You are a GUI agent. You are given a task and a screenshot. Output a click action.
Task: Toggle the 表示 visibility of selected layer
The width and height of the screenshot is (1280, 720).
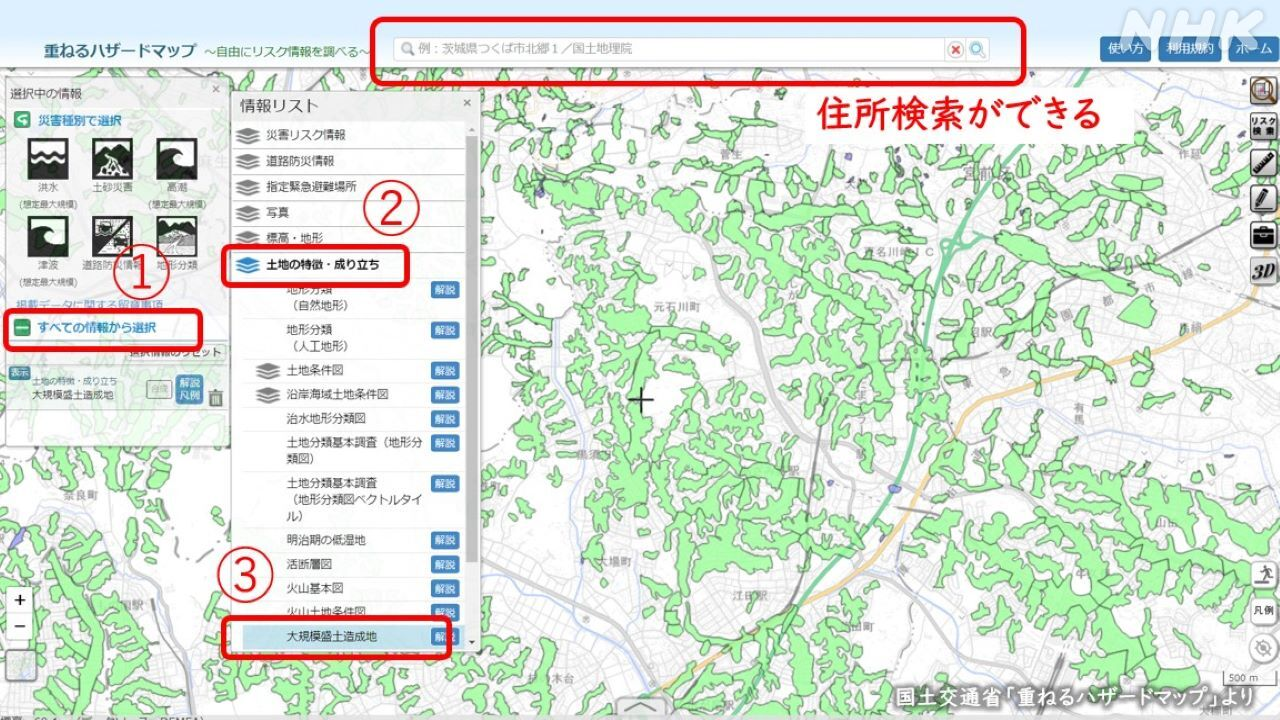20,373
